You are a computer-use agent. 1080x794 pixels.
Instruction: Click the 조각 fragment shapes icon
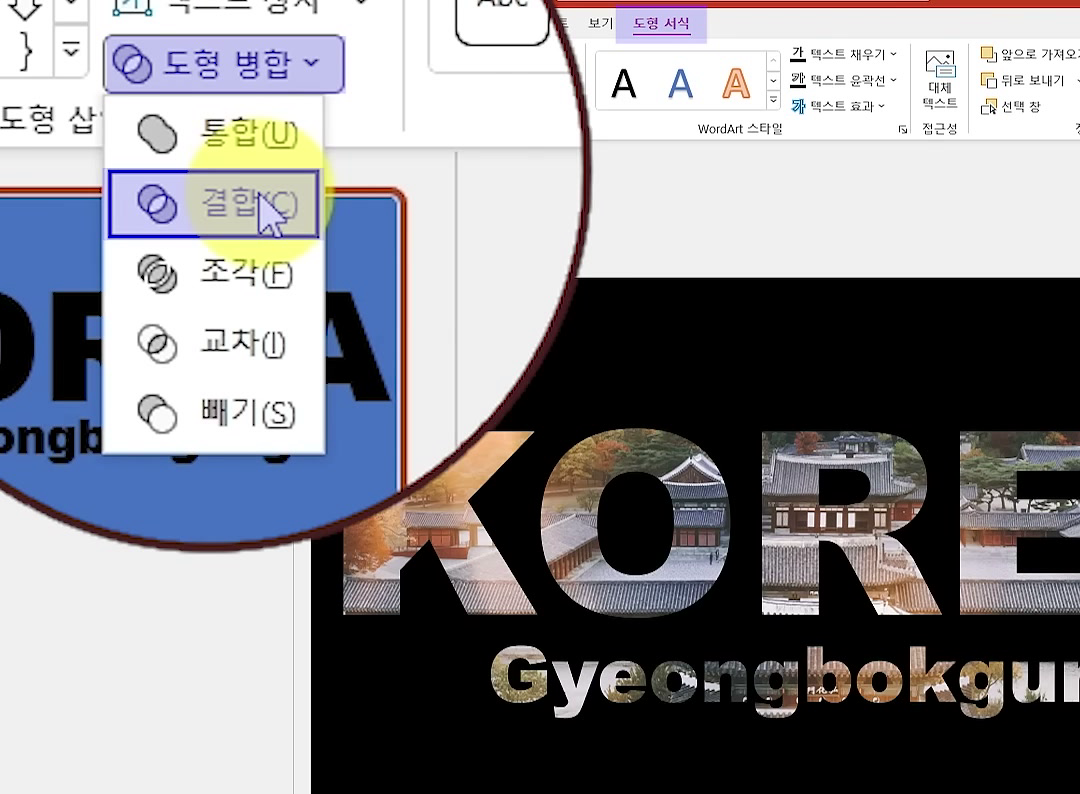pyautogui.click(x=157, y=273)
